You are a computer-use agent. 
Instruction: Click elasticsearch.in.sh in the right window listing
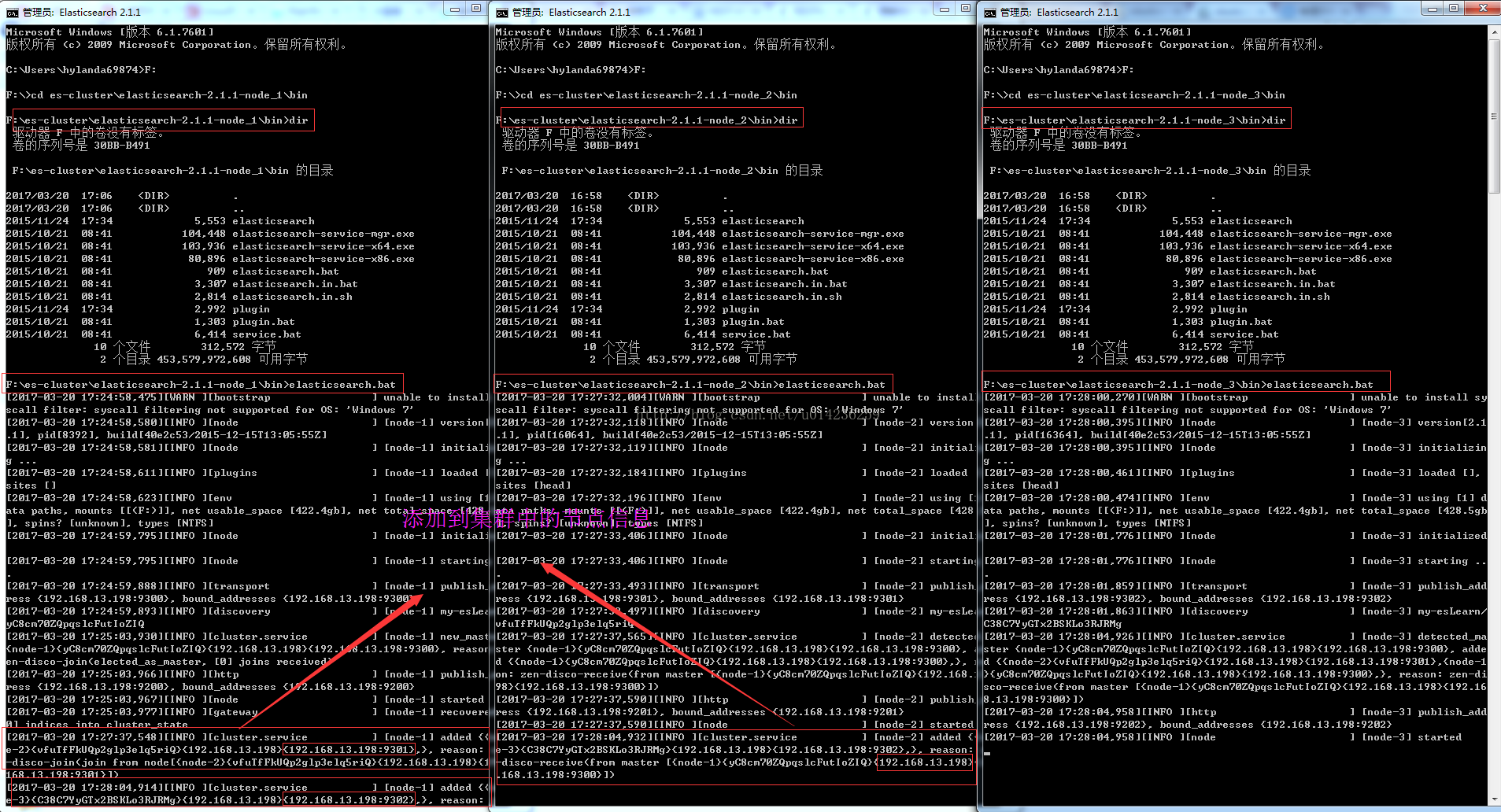pos(1270,297)
